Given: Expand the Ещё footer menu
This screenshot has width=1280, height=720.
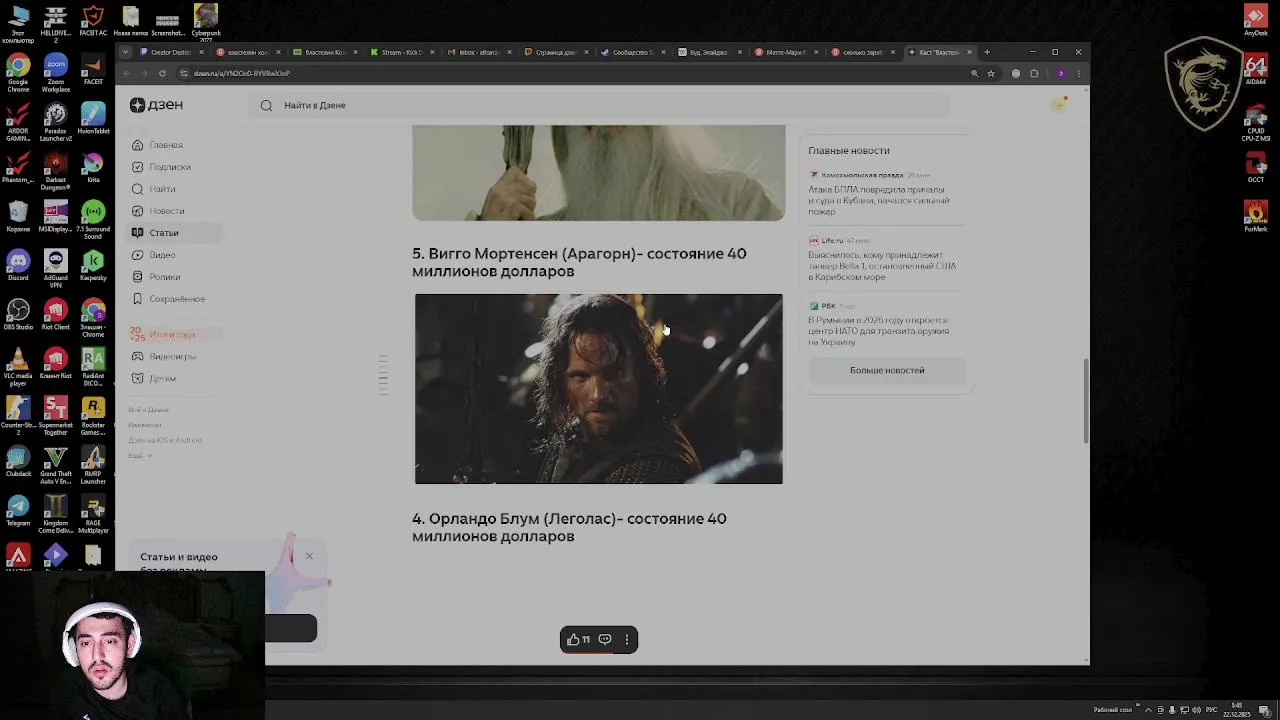Looking at the screenshot, I should click(x=140, y=455).
